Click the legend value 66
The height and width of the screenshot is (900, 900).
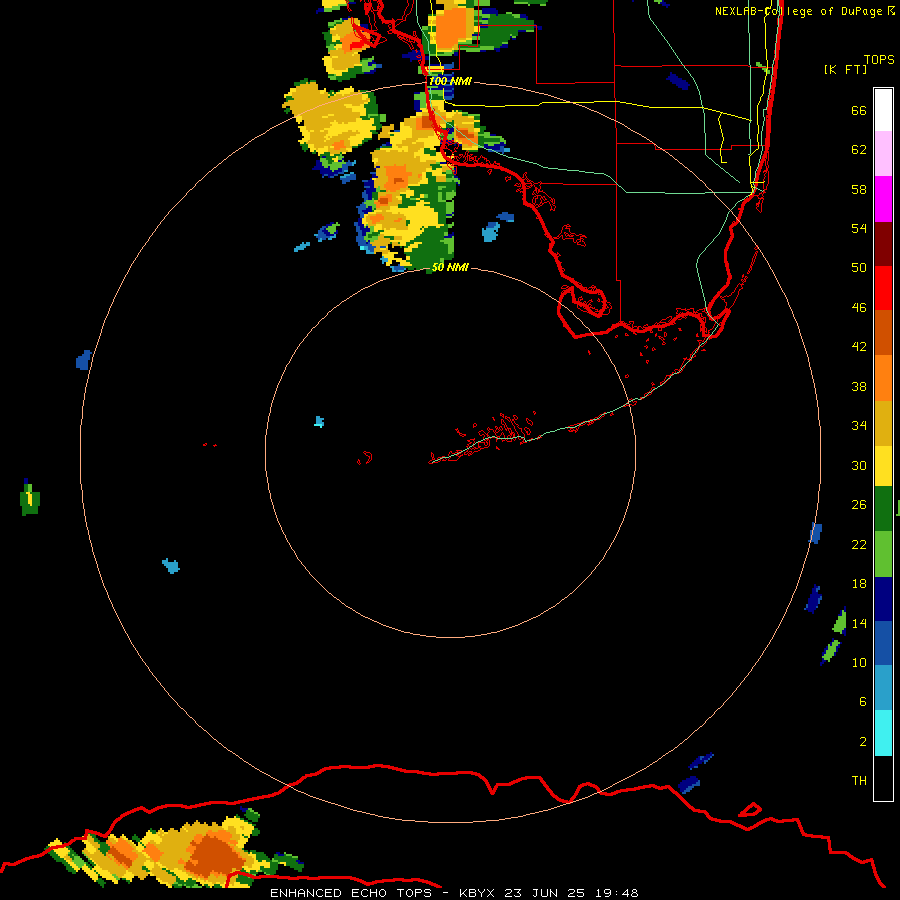[859, 110]
